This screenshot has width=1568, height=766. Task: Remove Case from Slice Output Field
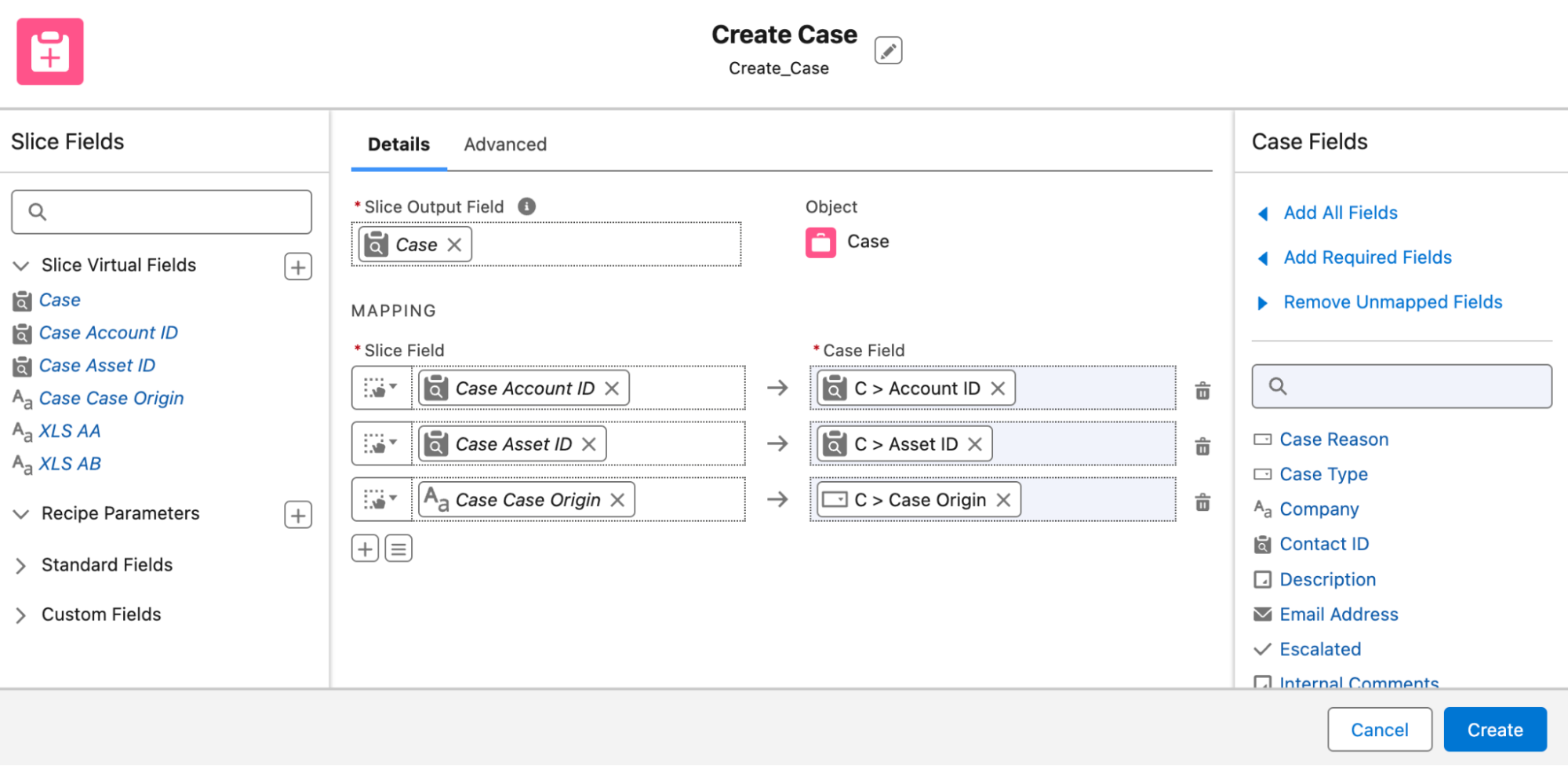[454, 245]
